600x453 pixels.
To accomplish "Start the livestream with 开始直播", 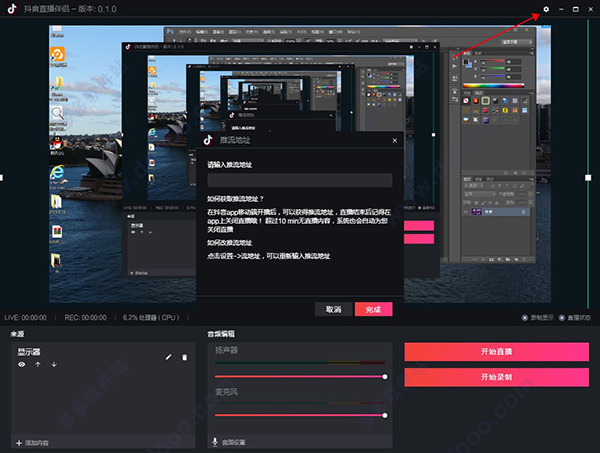I will tap(496, 352).
